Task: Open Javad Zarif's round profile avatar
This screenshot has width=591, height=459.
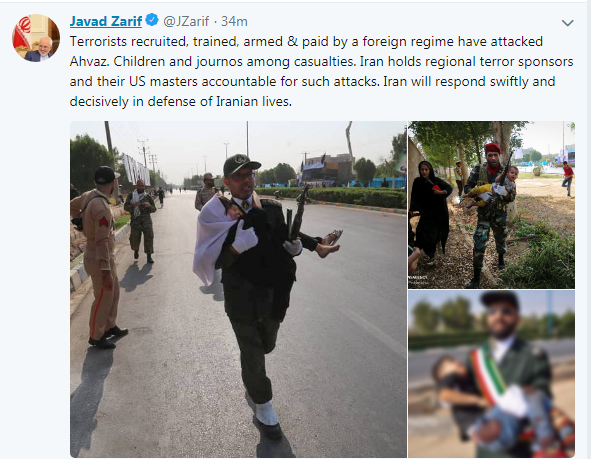Action: click(36, 38)
